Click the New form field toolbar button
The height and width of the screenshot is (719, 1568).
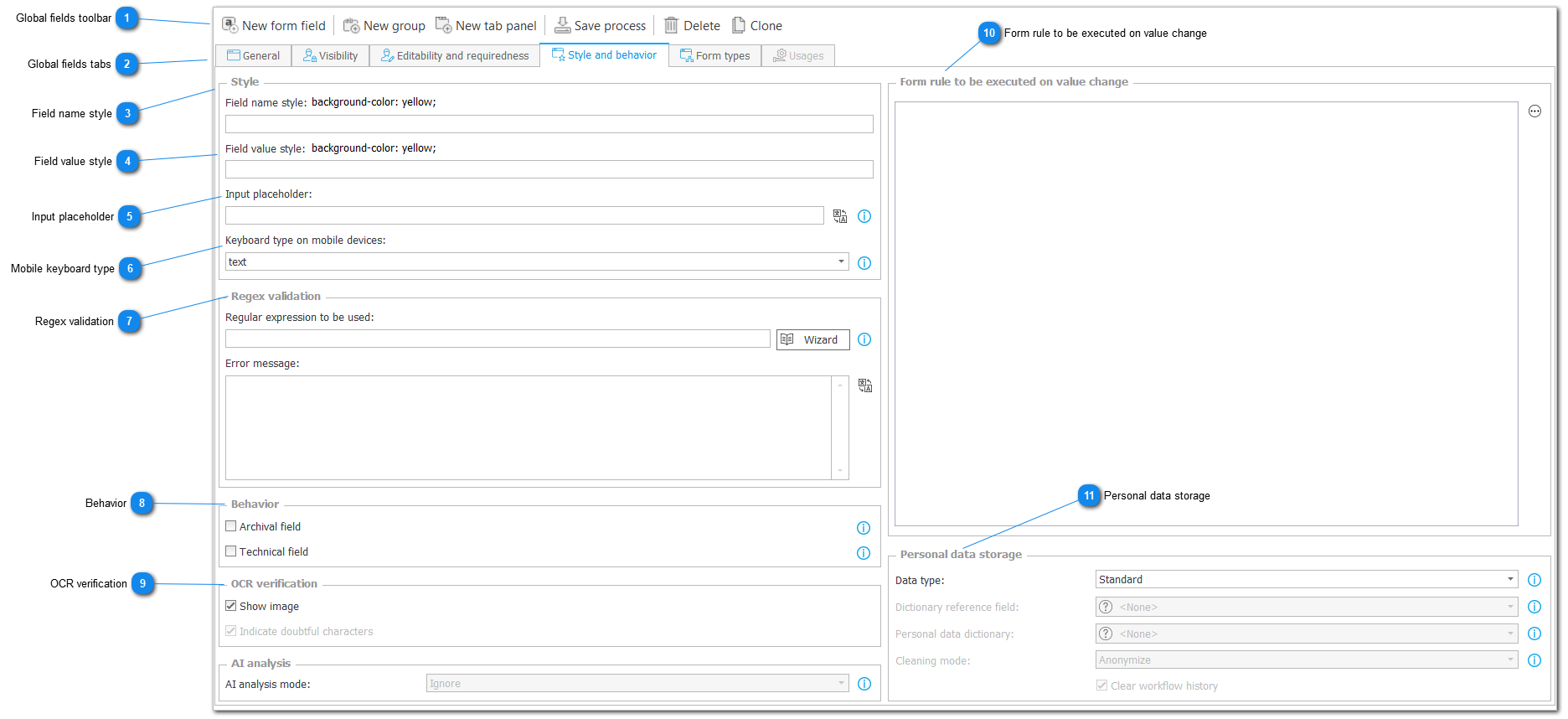click(x=274, y=25)
